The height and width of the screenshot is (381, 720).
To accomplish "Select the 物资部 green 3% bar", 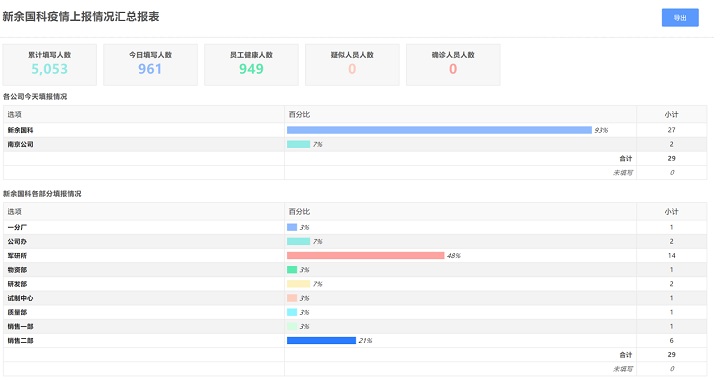I will 292,269.
